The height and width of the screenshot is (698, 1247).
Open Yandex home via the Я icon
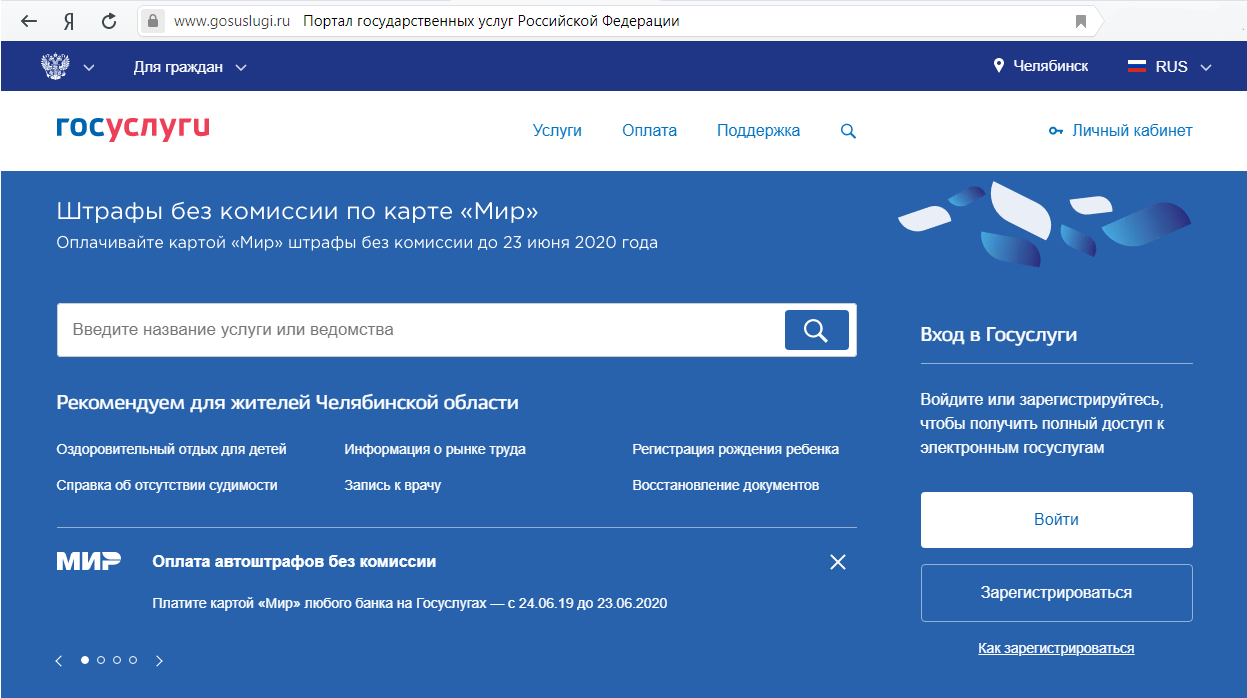(x=69, y=21)
